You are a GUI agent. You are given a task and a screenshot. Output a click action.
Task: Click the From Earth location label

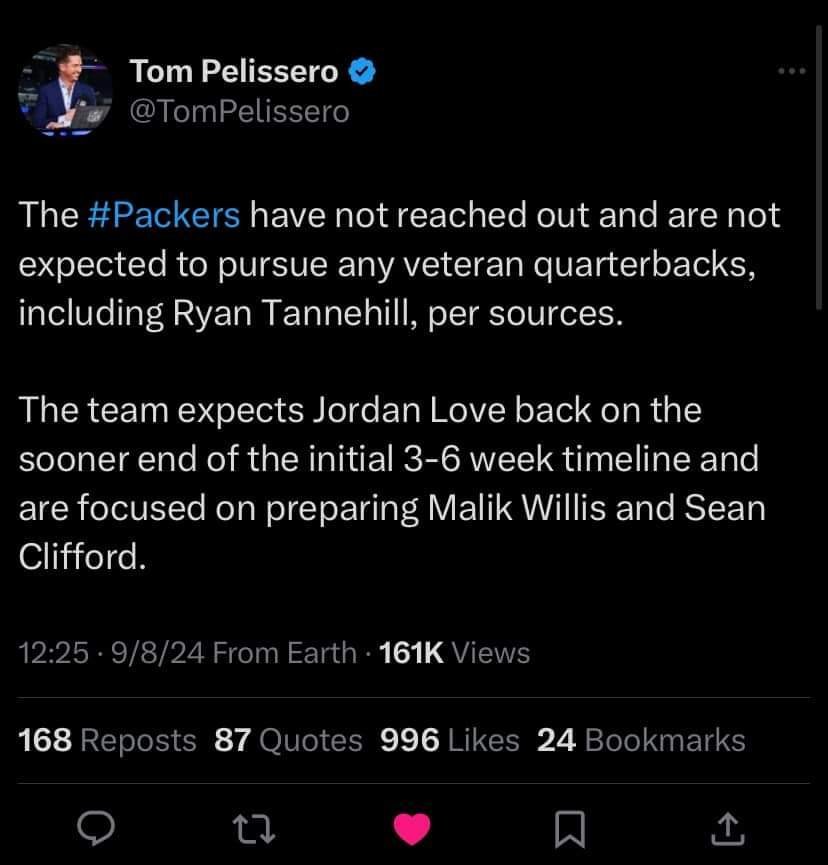[285, 653]
